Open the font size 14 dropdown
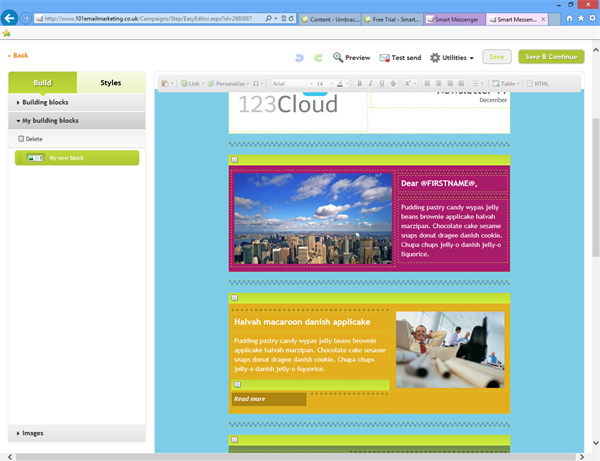This screenshot has width=600, height=461. 324,83
